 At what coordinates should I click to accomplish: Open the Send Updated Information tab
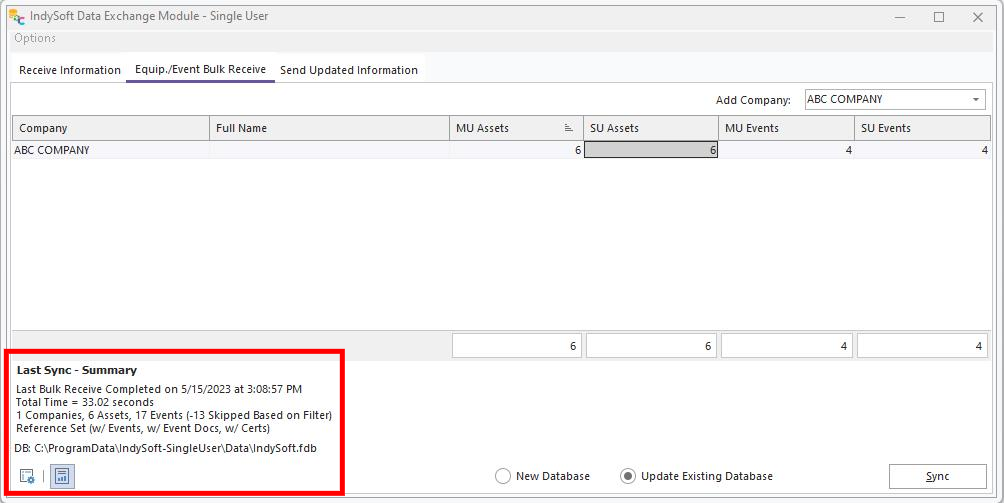tap(349, 70)
